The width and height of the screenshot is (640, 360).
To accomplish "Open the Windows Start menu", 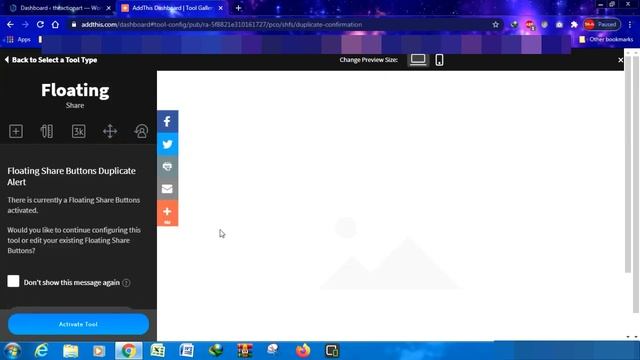I will click(13, 351).
